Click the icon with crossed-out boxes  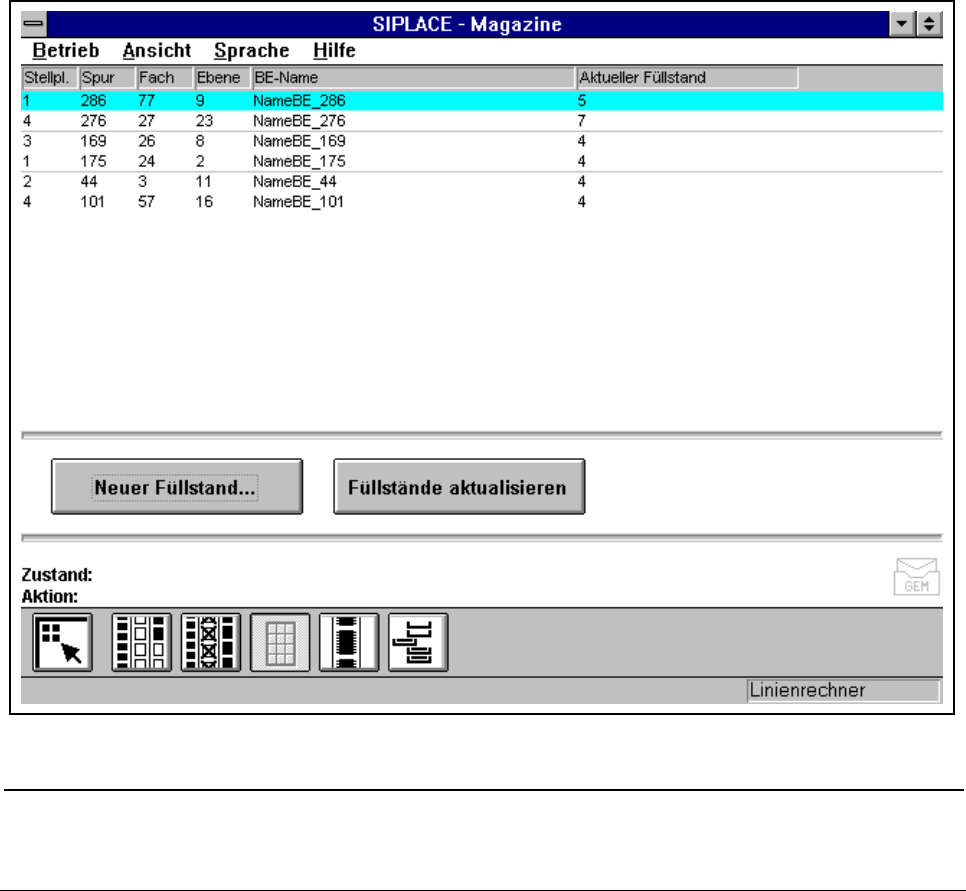pyautogui.click(x=210, y=642)
